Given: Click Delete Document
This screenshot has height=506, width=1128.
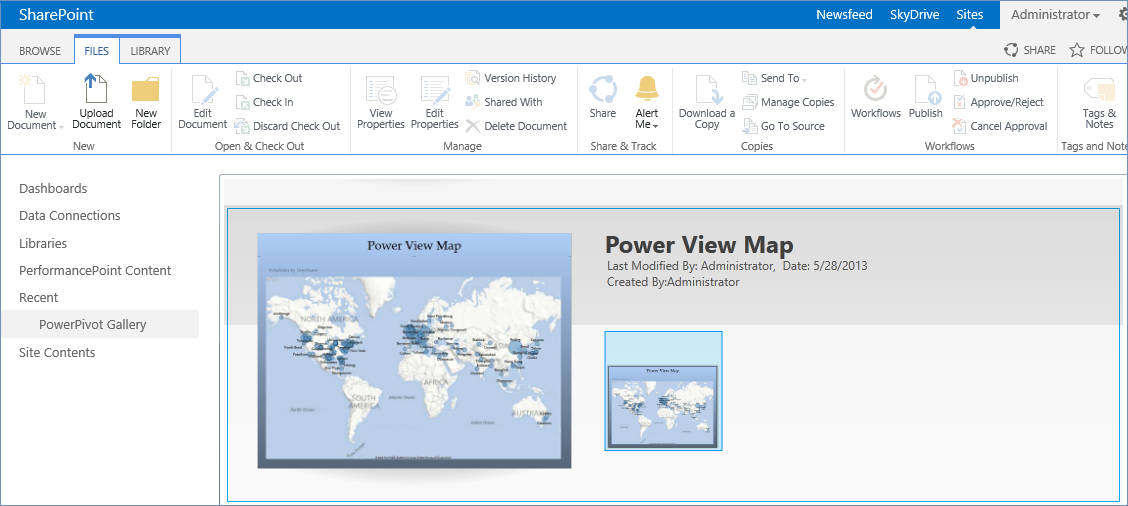Looking at the screenshot, I should (x=517, y=126).
